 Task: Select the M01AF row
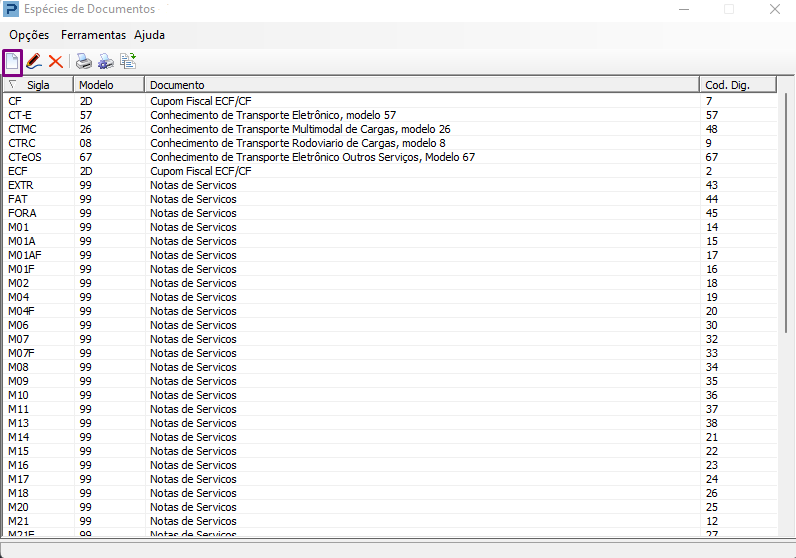(x=390, y=255)
